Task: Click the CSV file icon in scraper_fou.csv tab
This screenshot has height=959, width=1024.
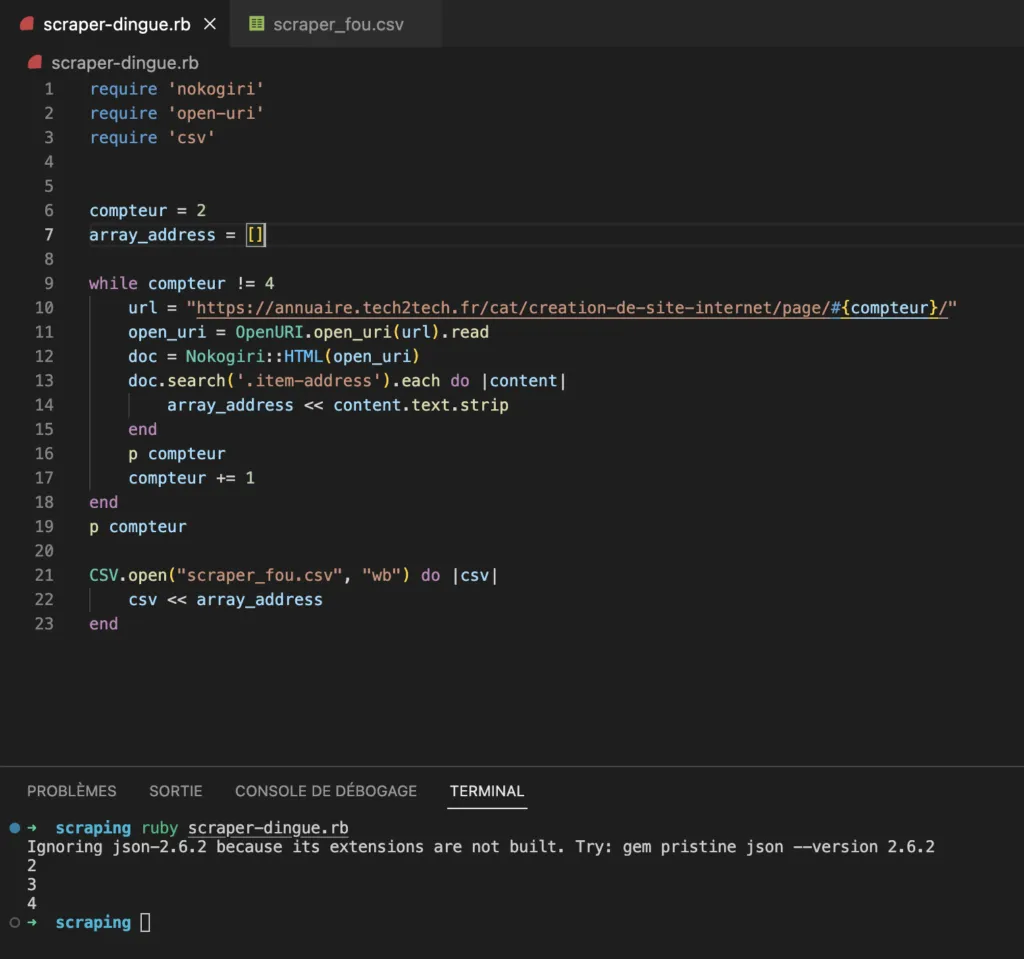Action: pos(257,24)
